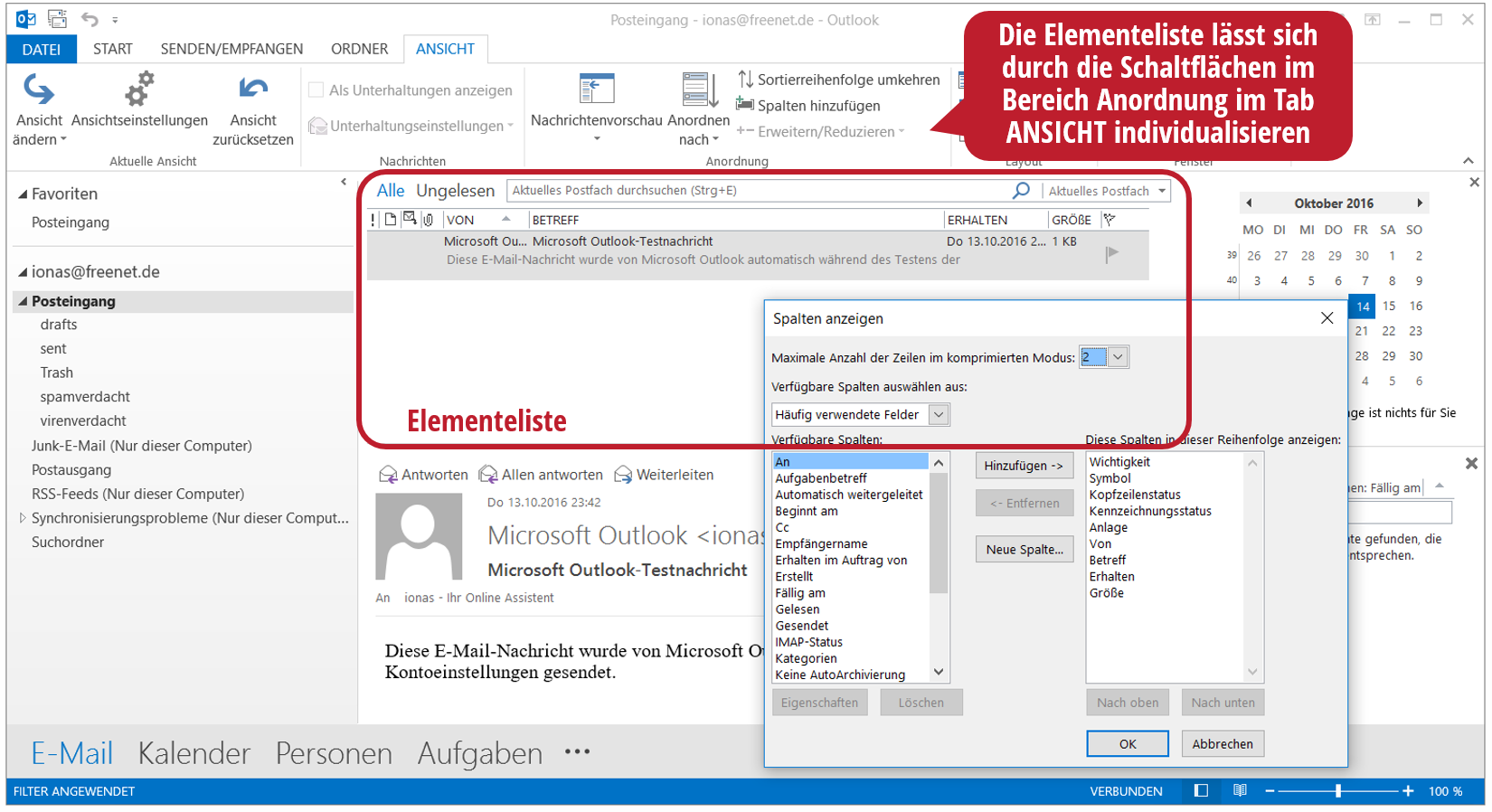Click the Wichtigkeit column header icon
Viewport: 1492px width, 812px height.
pyautogui.click(x=373, y=220)
